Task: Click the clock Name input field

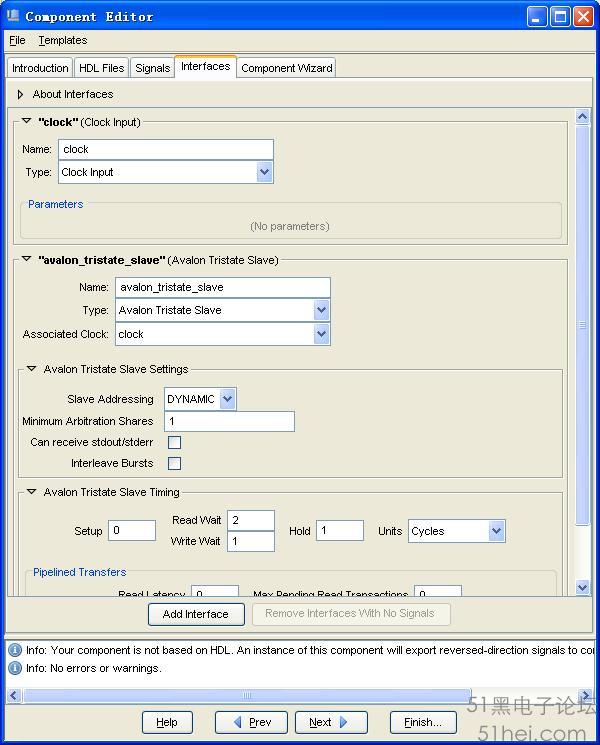Action: 166,149
